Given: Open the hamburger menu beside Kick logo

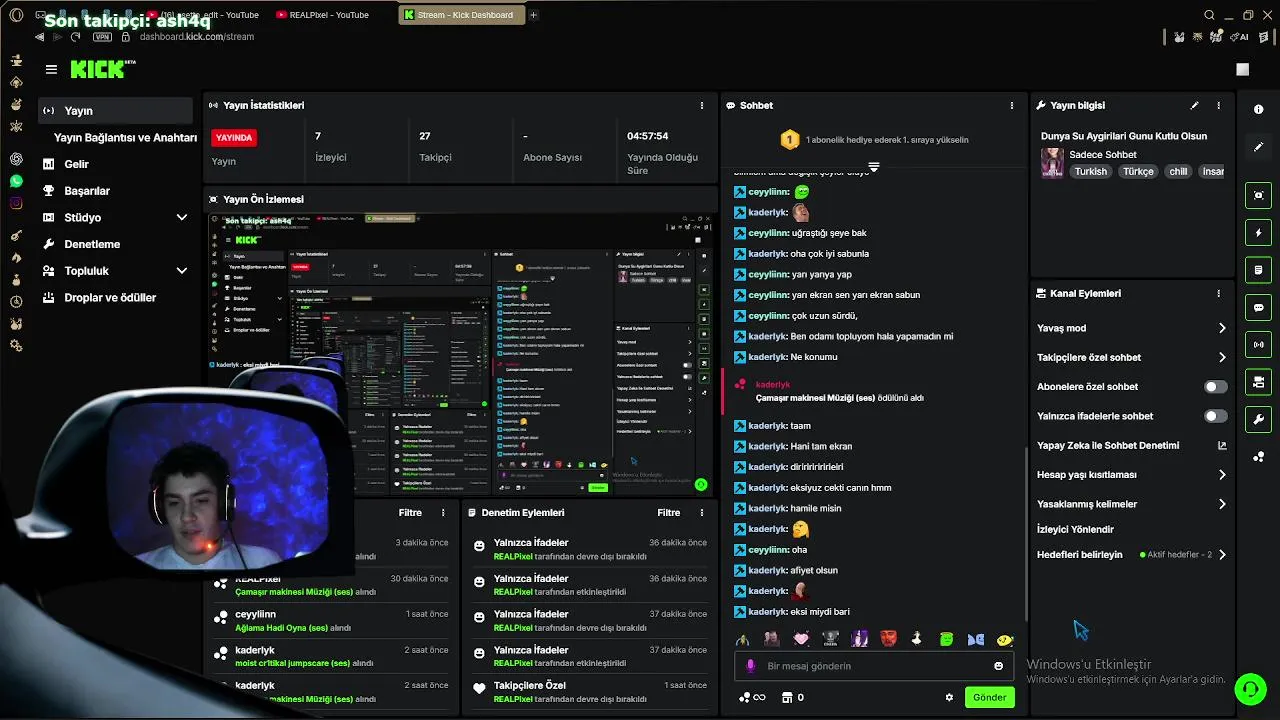Looking at the screenshot, I should coord(51,69).
